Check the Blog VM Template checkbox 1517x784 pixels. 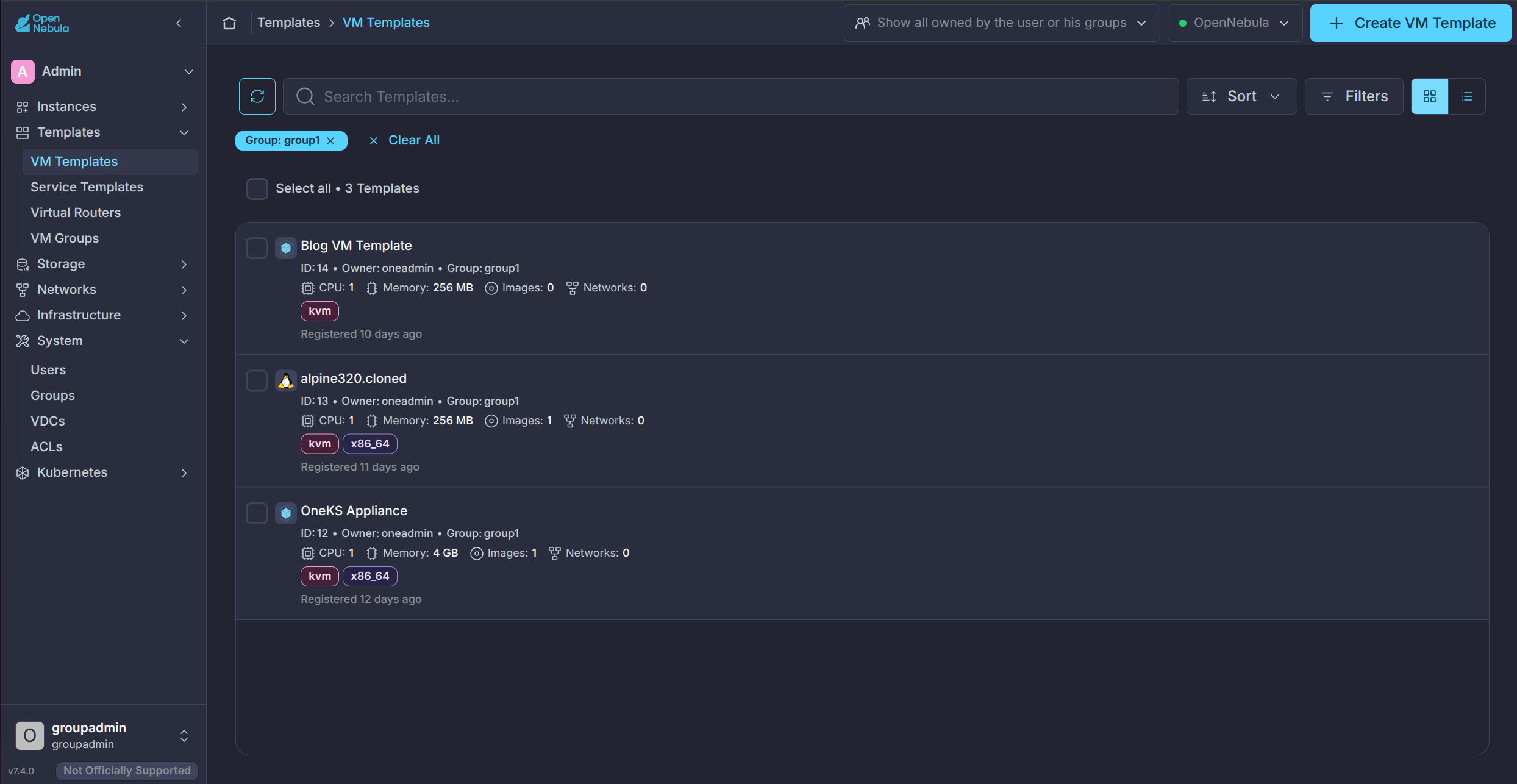[257, 248]
